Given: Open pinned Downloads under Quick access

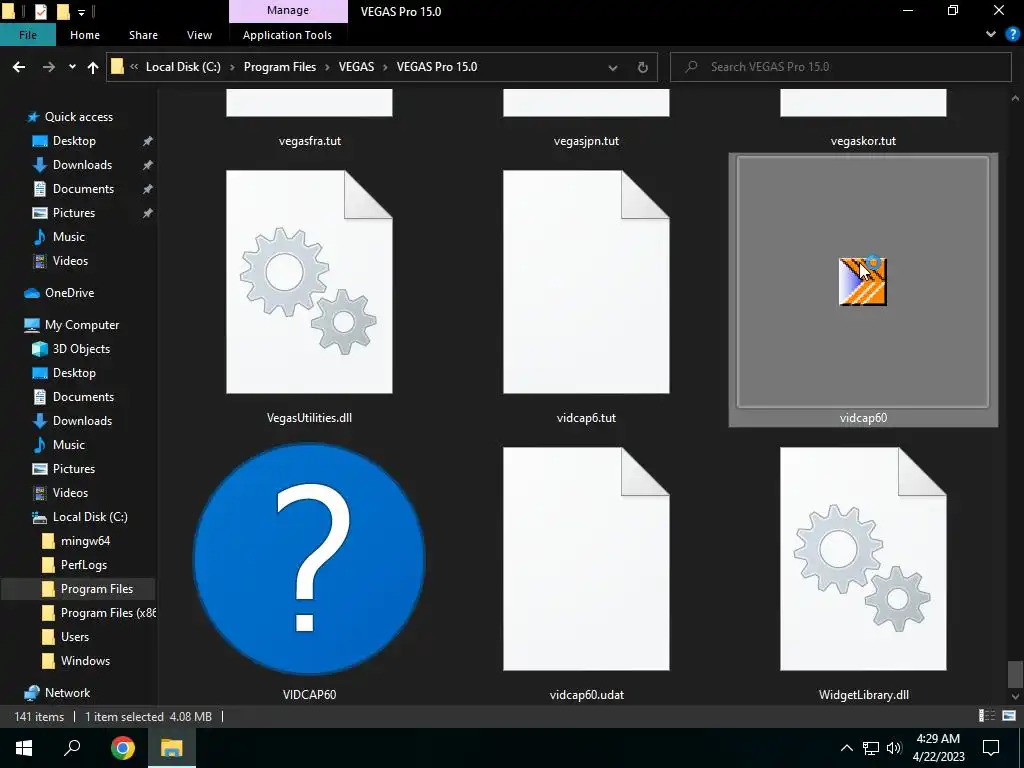Looking at the screenshot, I should coord(82,165).
